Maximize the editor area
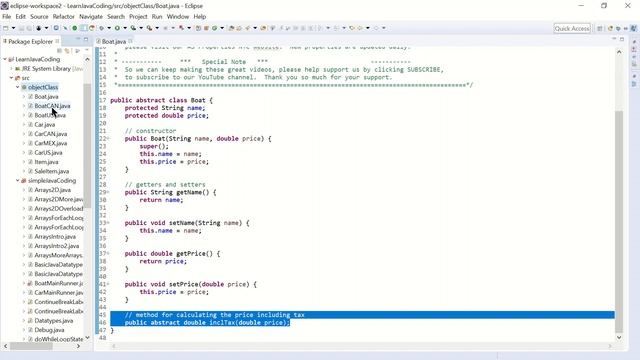The width and height of the screenshot is (640, 360). [622, 39]
